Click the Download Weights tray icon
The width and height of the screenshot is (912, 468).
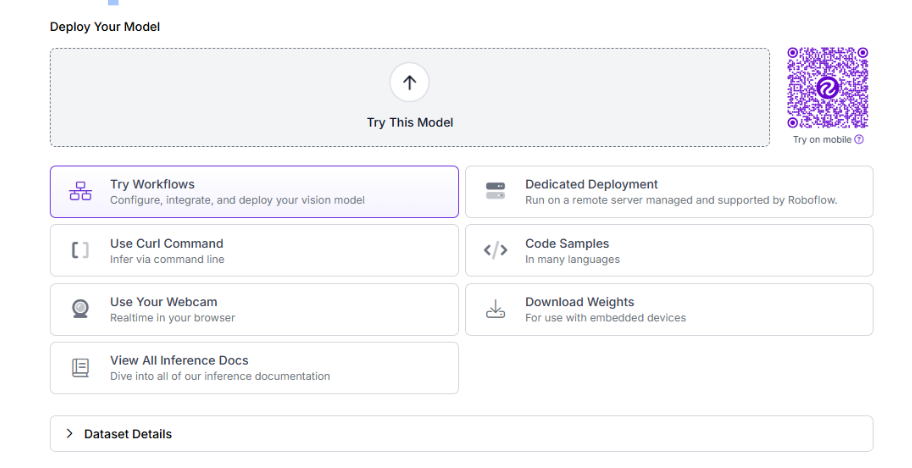(x=495, y=309)
